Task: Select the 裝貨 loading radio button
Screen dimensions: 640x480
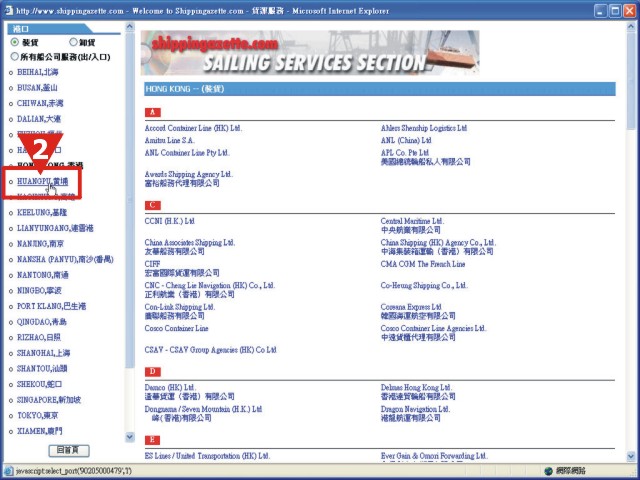Action: (x=15, y=42)
